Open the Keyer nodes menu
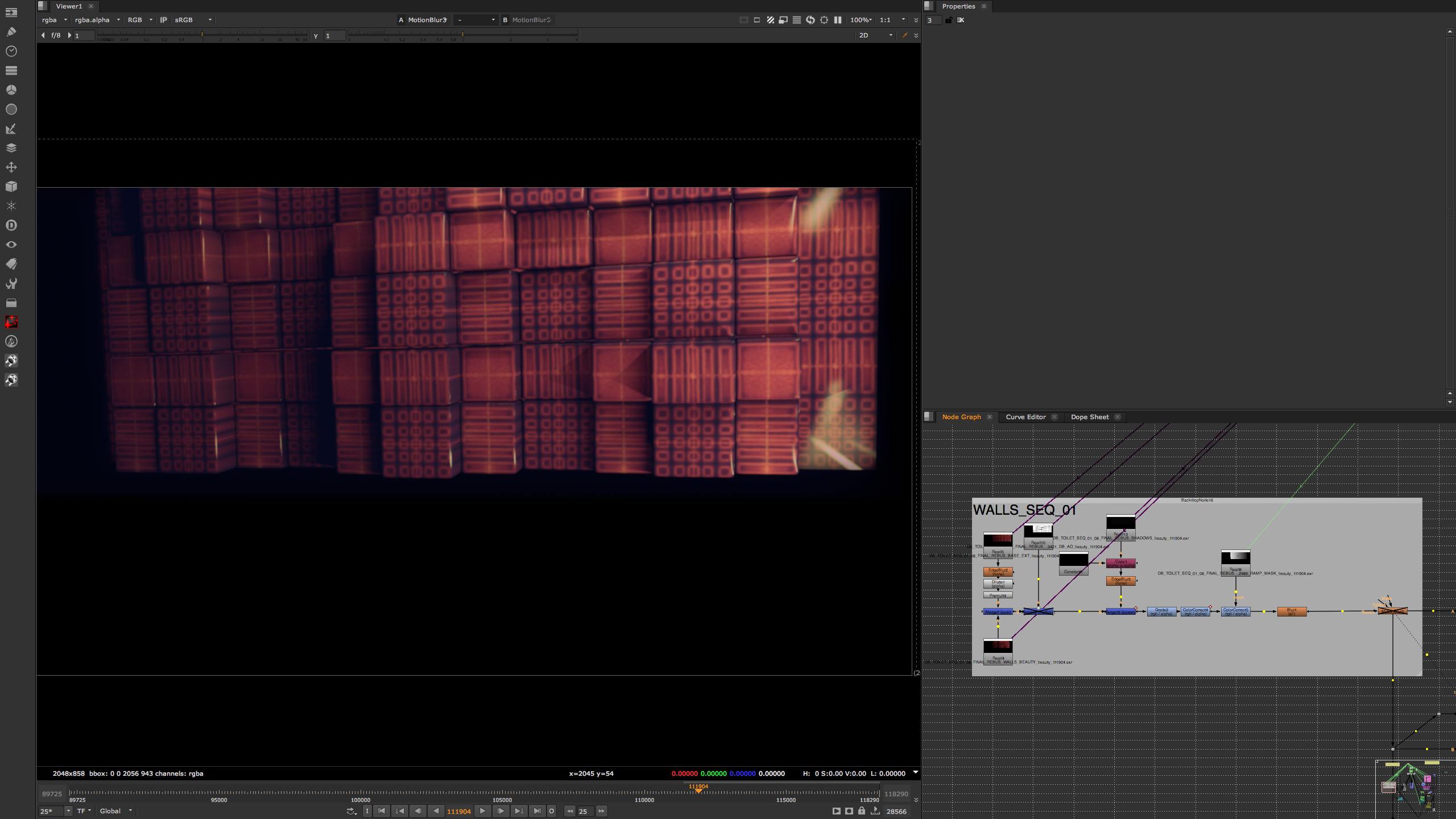 click(x=11, y=129)
